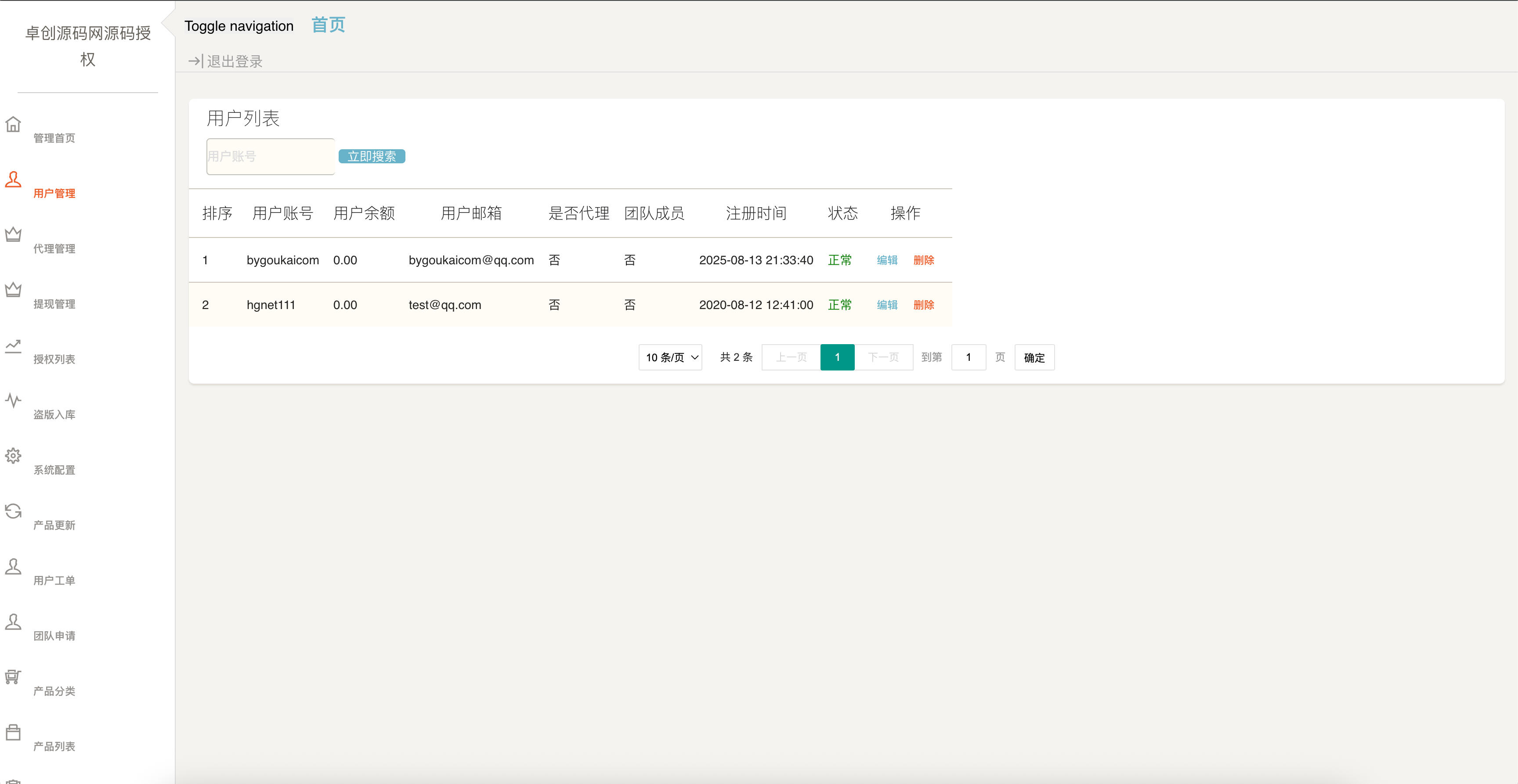Image resolution: width=1518 pixels, height=784 pixels.
Task: Click the crown icon beside 代理管理
Action: pyautogui.click(x=13, y=235)
